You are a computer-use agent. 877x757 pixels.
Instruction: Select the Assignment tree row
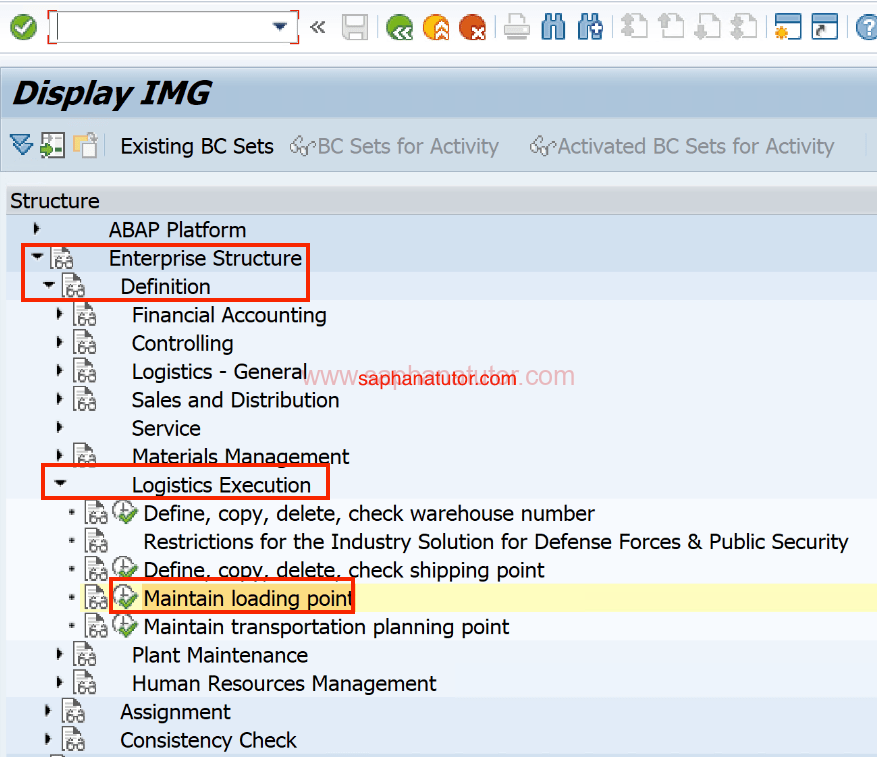tap(175, 712)
